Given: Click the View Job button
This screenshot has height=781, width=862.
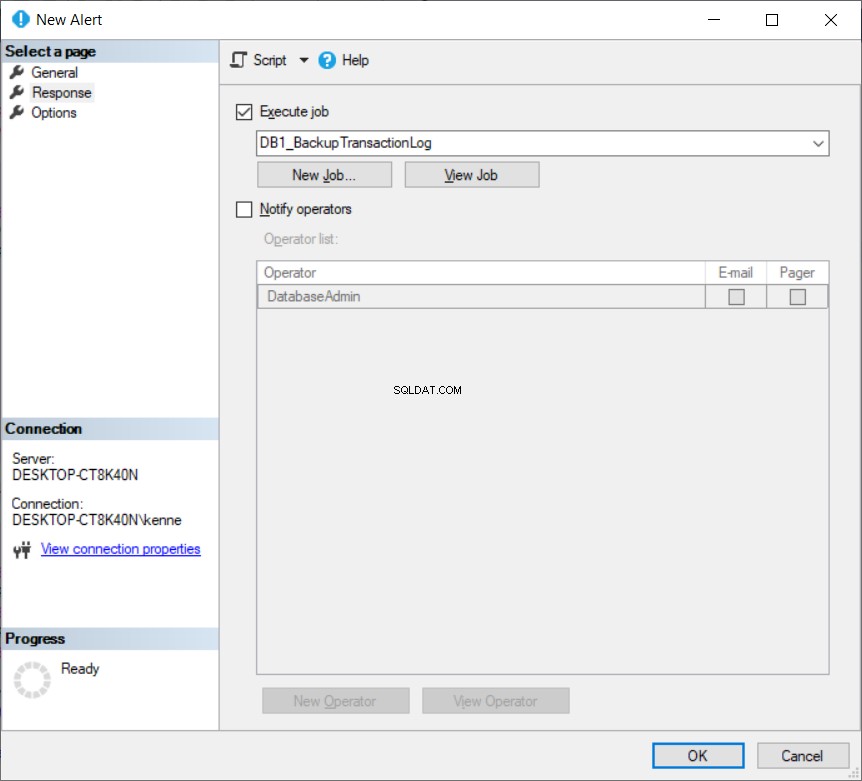Looking at the screenshot, I should click(x=472, y=175).
